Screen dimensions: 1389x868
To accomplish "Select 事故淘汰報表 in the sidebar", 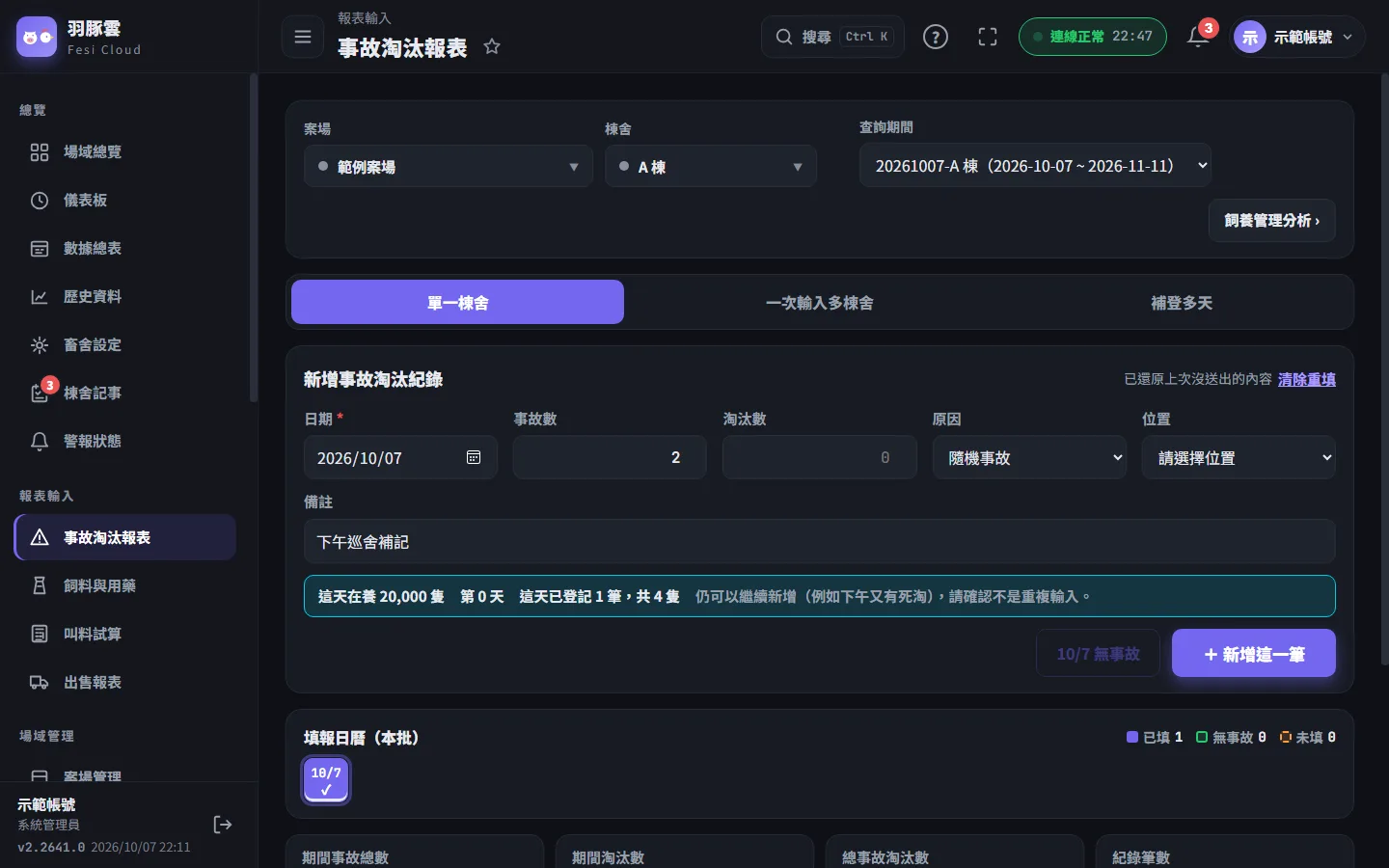I will (x=125, y=538).
